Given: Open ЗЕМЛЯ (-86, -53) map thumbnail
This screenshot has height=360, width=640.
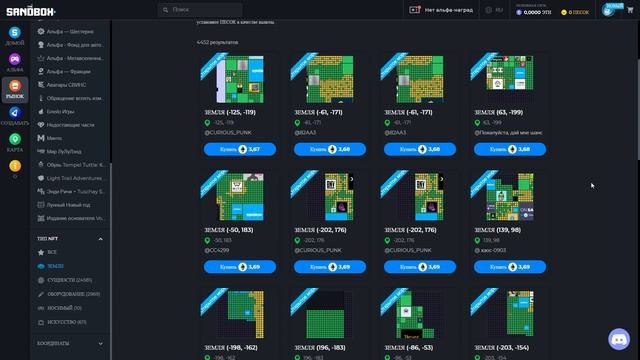Looking at the screenshot, I should click(x=420, y=314).
